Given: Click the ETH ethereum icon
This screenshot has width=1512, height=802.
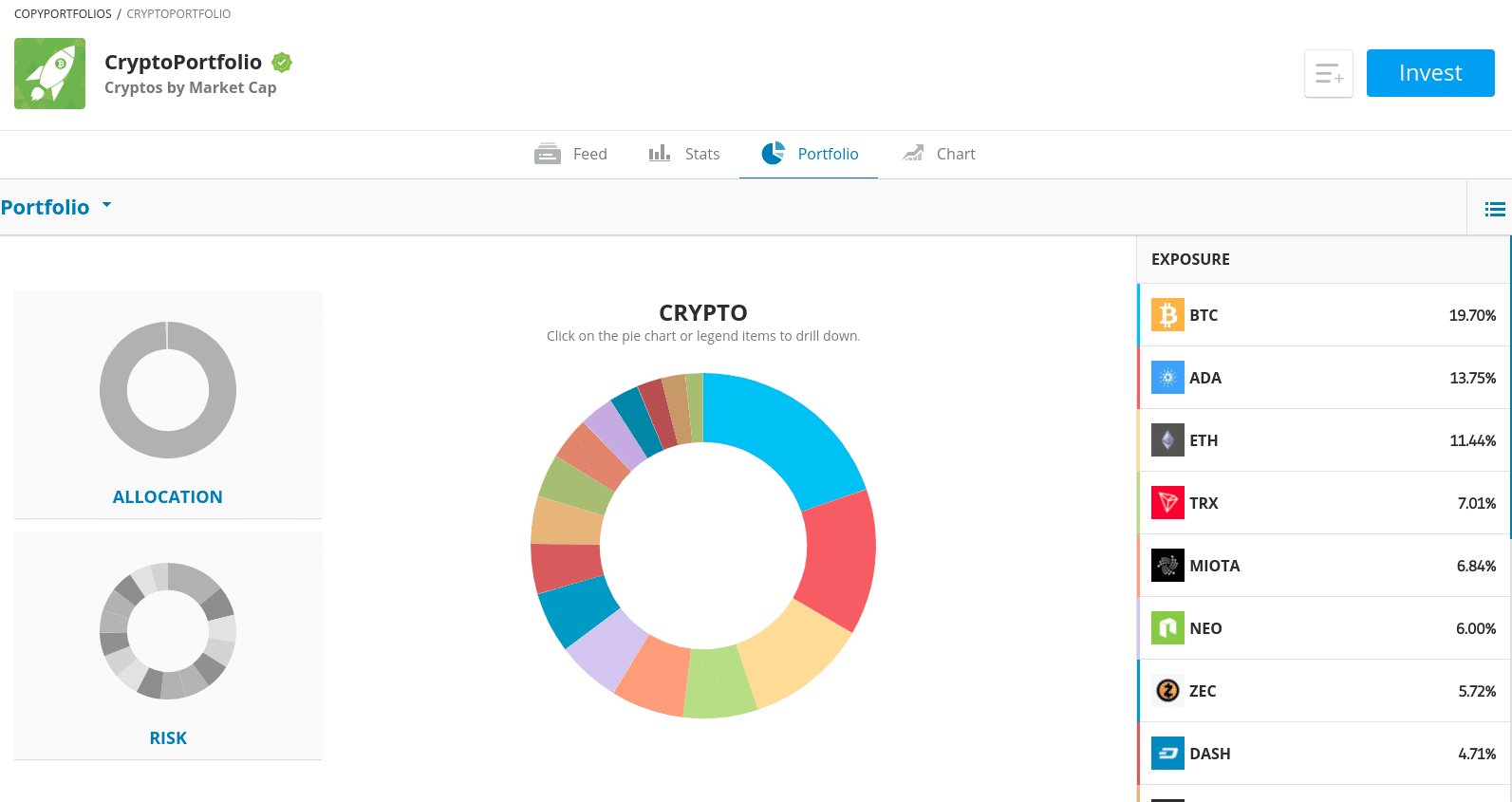Looking at the screenshot, I should pyautogui.click(x=1167, y=439).
